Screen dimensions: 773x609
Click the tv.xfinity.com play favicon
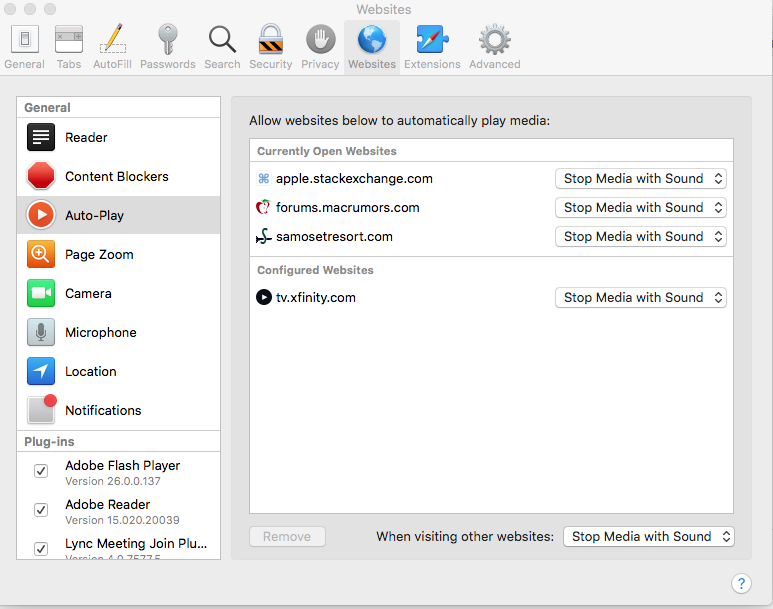264,297
